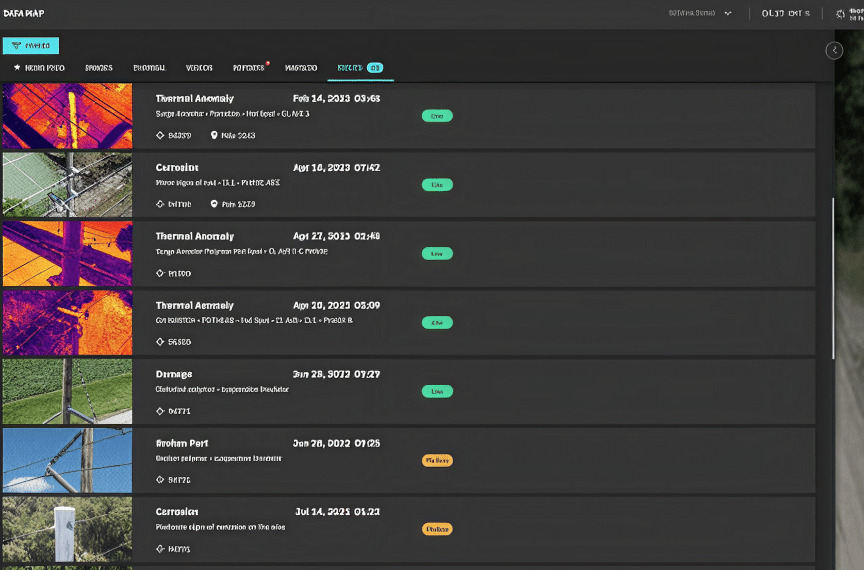Click the Data Map title in the header
This screenshot has width=864, height=570.
(24, 13)
